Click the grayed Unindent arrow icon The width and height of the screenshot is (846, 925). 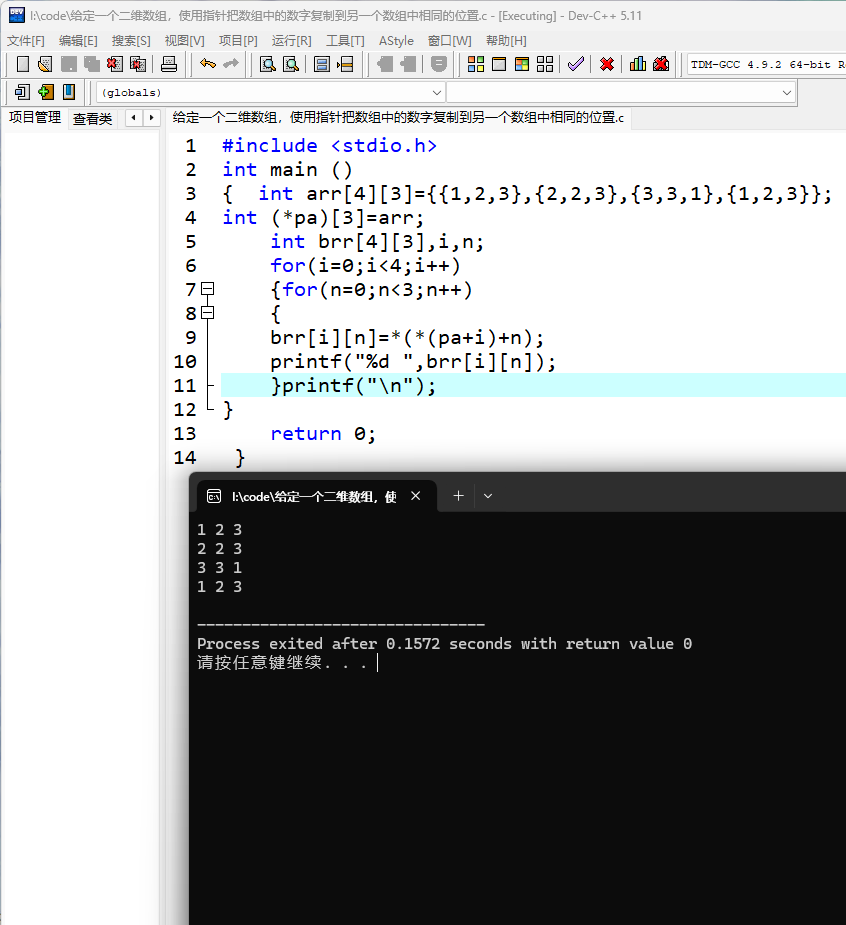pos(385,64)
